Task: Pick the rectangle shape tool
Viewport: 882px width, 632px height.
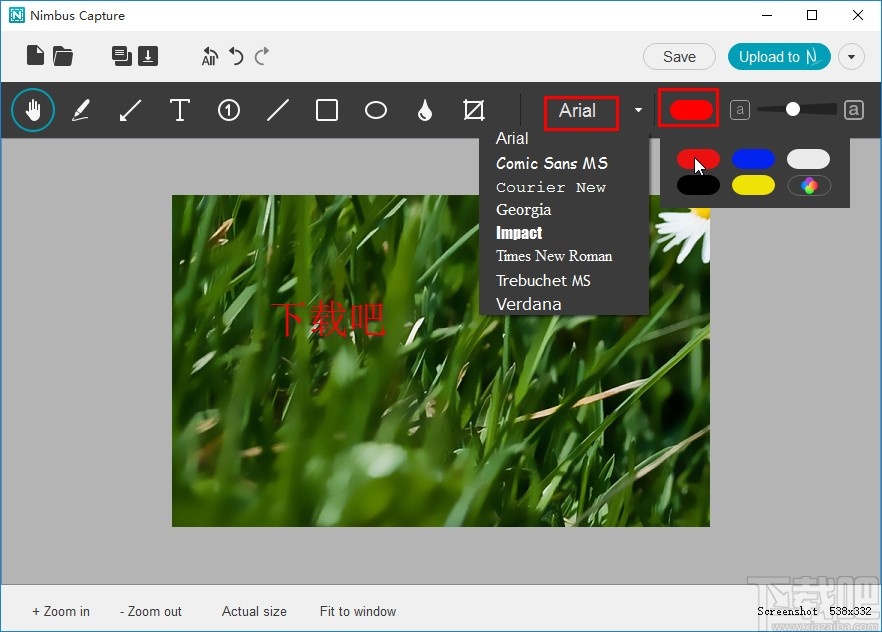Action: [327, 111]
